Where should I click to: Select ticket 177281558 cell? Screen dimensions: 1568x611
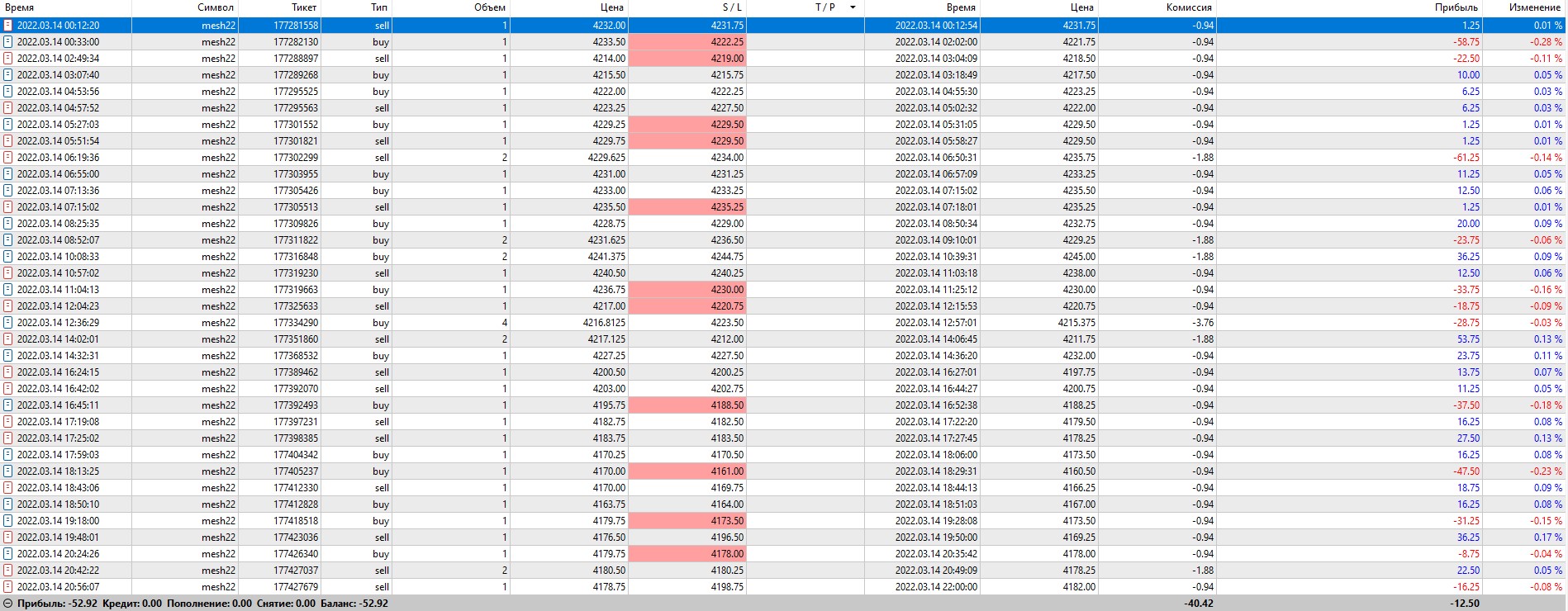point(296,26)
